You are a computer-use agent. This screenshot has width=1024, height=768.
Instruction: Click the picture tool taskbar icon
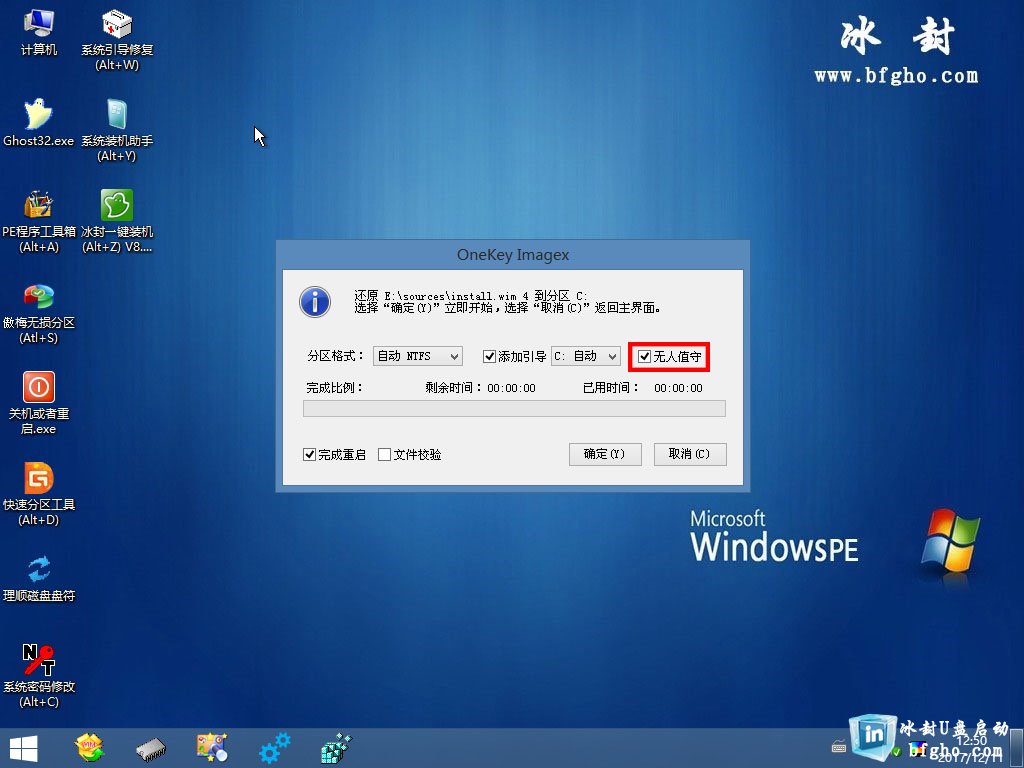click(212, 748)
